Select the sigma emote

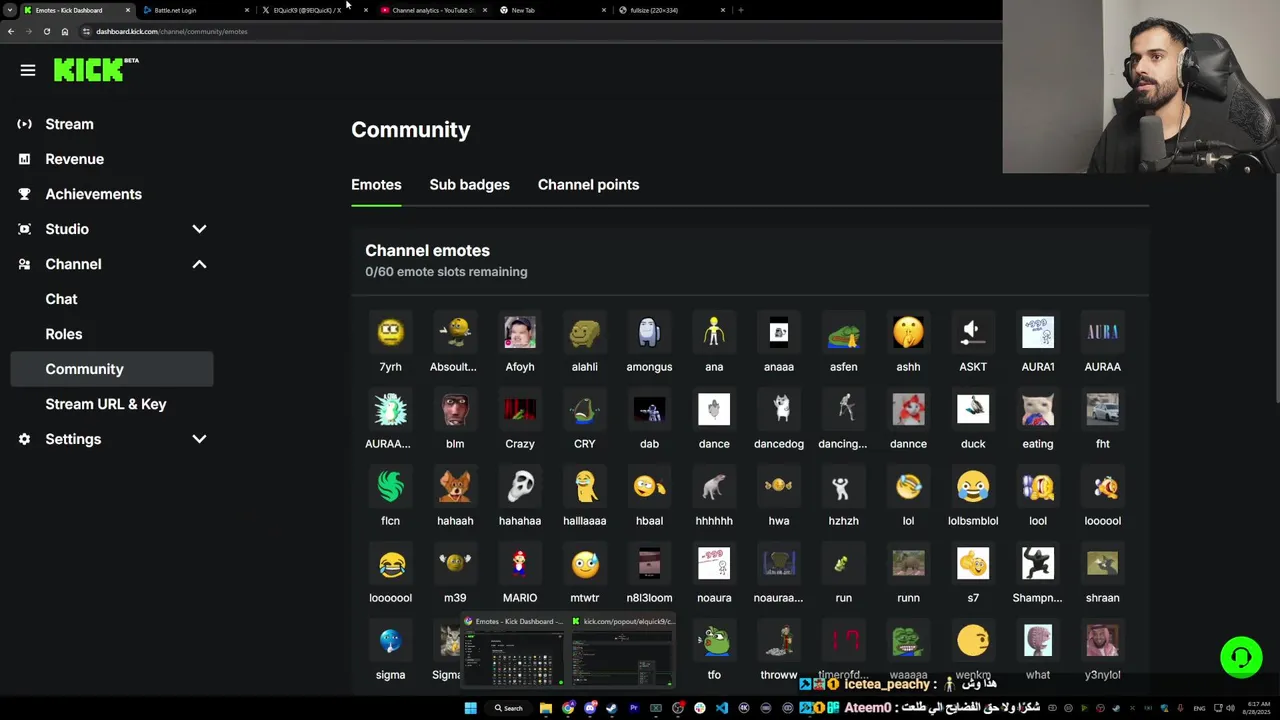pos(390,640)
